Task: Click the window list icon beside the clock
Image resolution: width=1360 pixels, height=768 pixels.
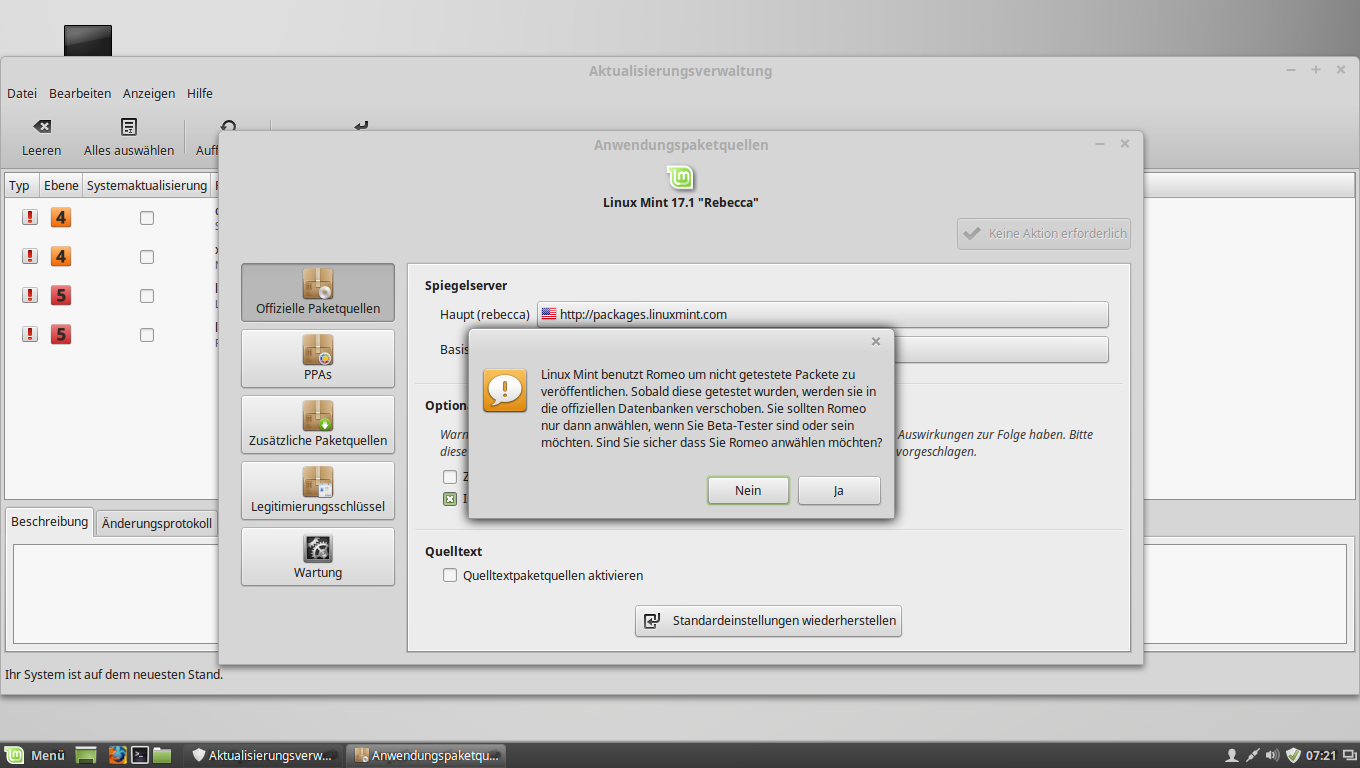Action: 1349,755
